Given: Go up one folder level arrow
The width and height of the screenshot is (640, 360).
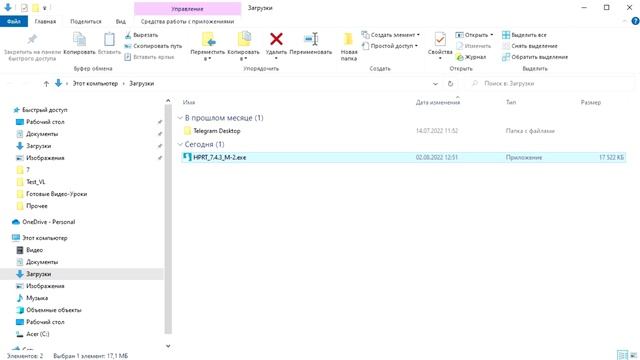Looking at the screenshot, I should point(46,84).
